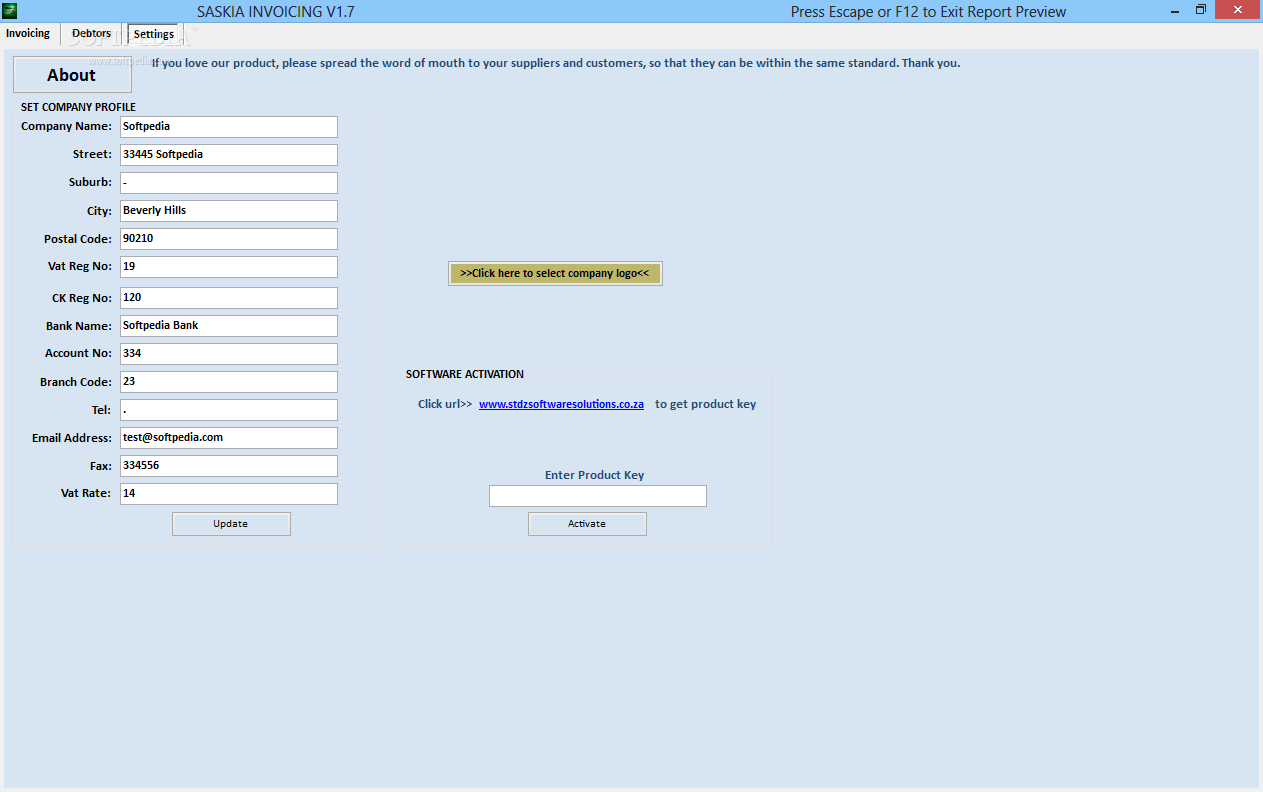Click the Enter Product Key box
Screen dimensions: 1263x792
(x=598, y=496)
